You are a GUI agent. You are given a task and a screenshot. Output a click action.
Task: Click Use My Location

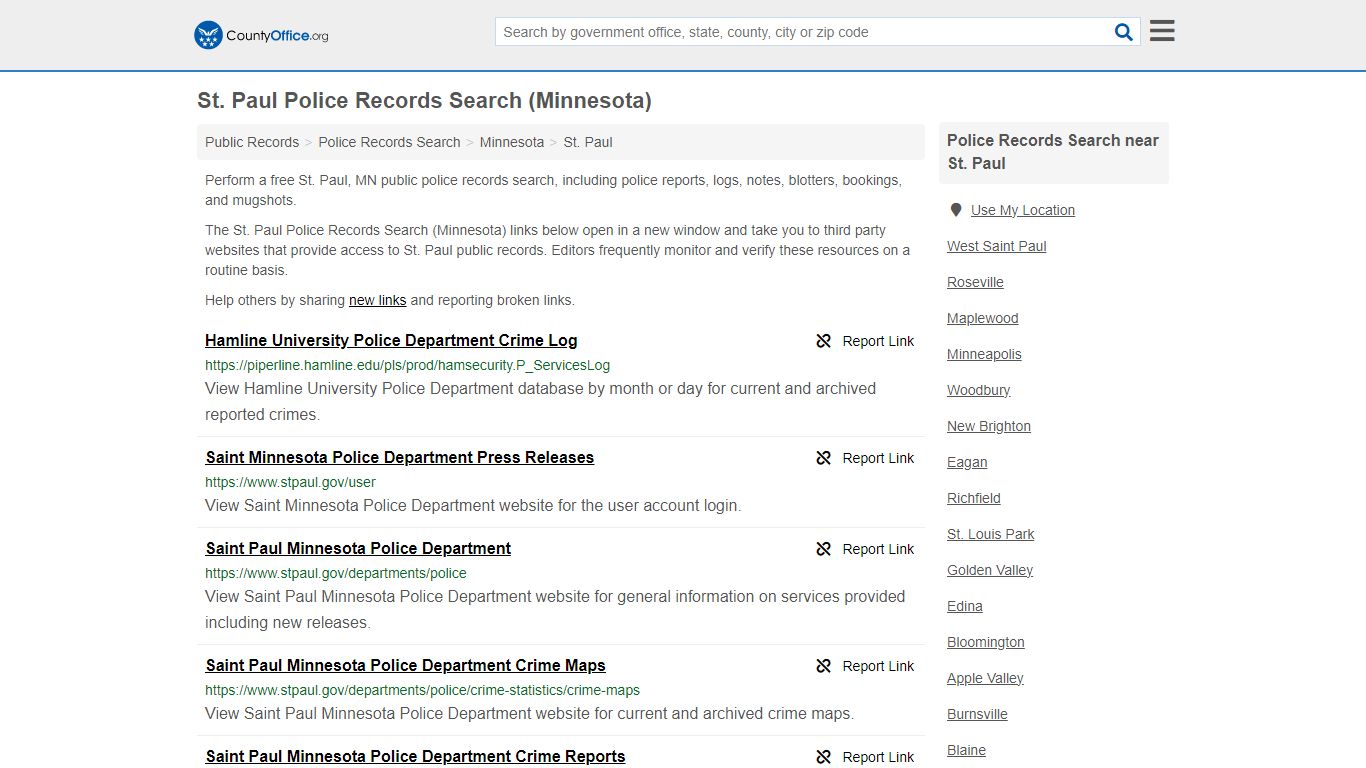(1023, 210)
